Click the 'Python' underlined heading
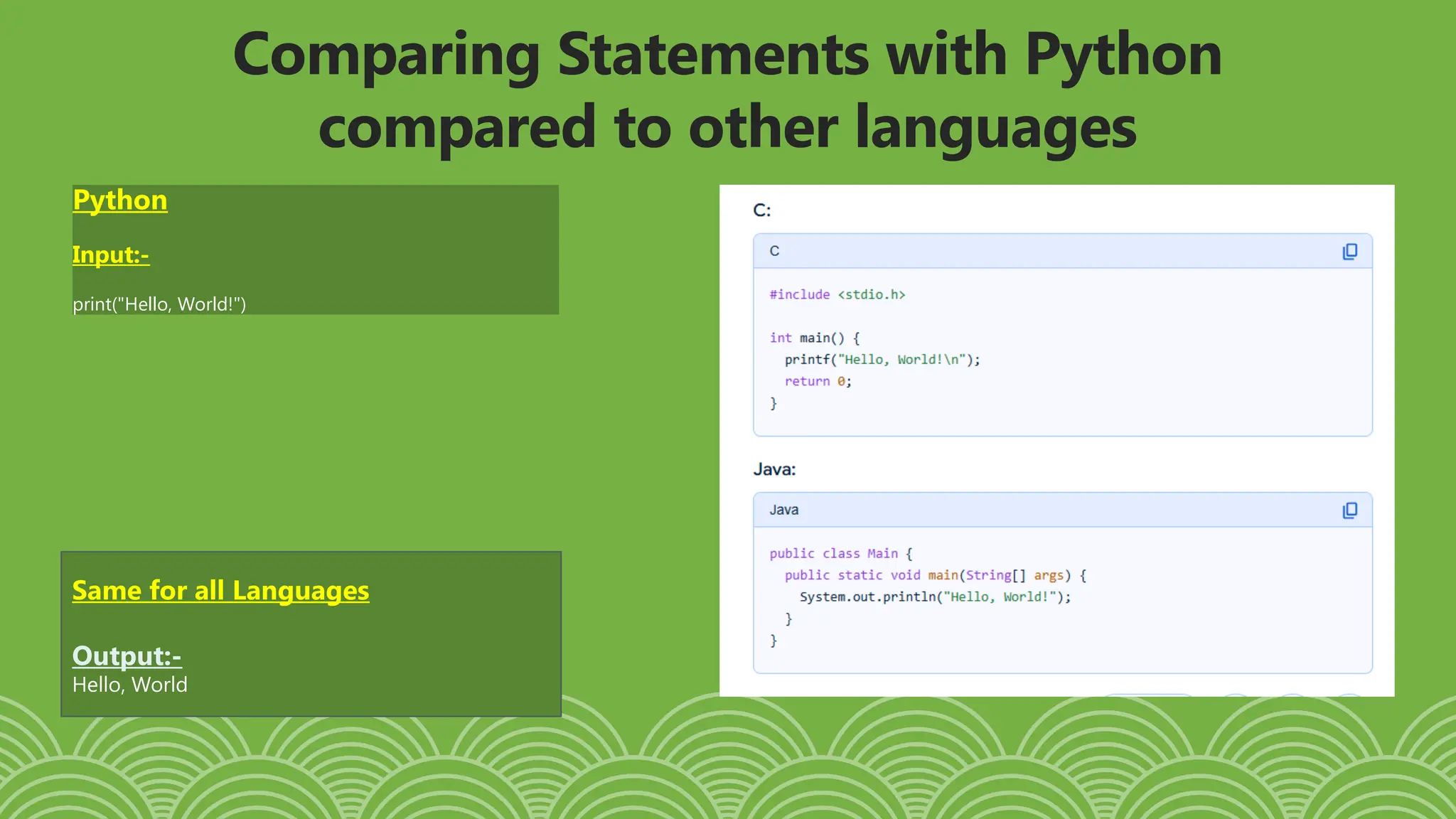 coord(120,200)
